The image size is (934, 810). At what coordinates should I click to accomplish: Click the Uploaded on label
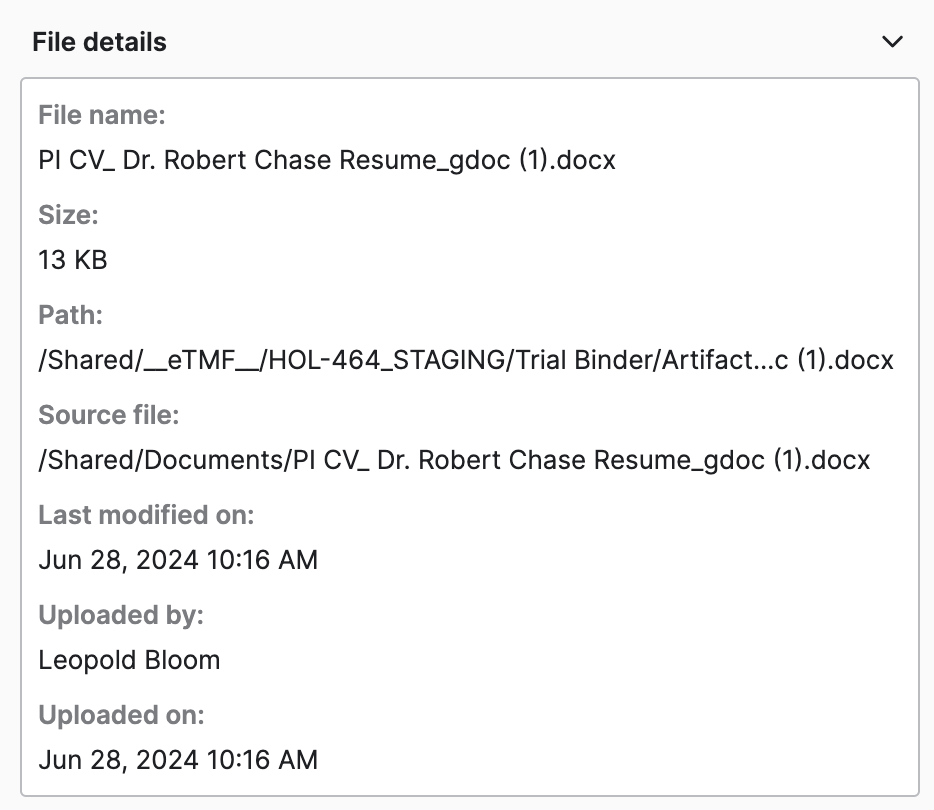click(122, 715)
